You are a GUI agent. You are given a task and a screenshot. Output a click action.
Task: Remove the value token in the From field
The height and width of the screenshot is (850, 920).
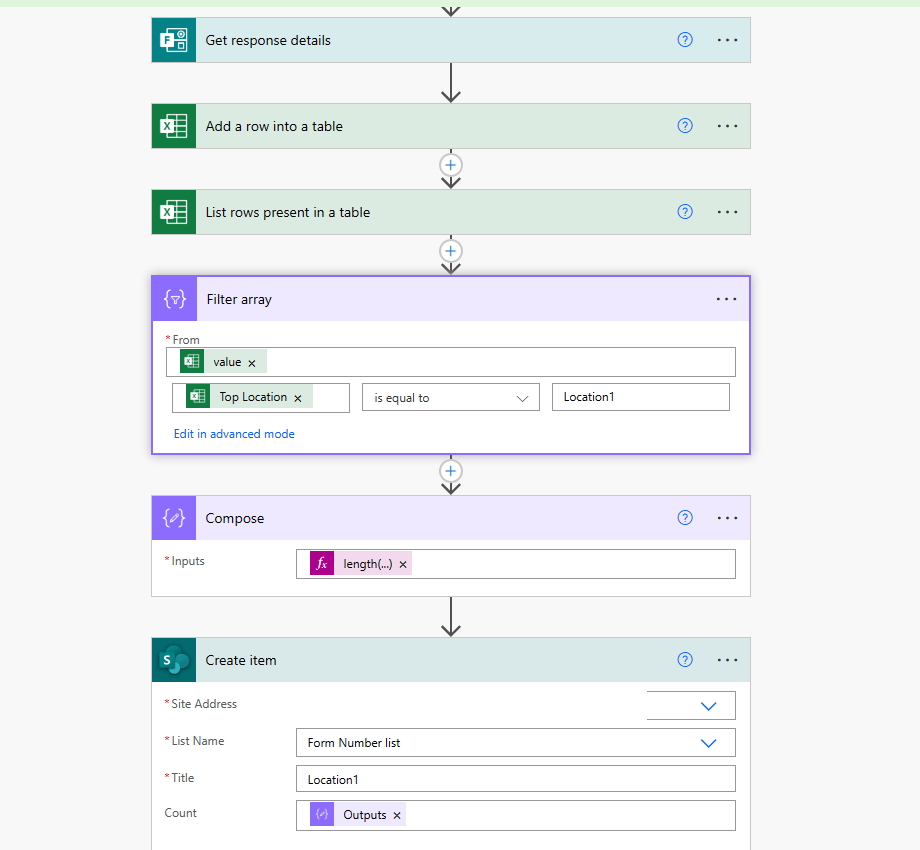tap(251, 361)
